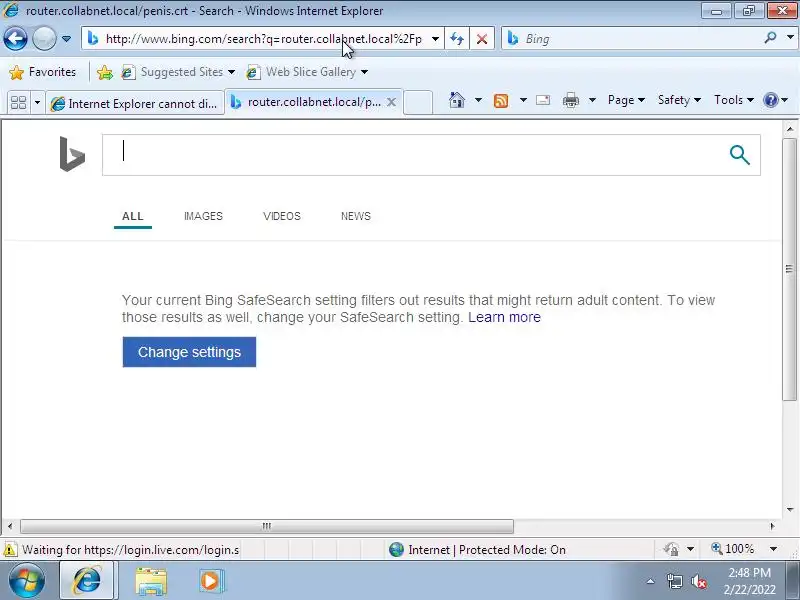
Task: Click the muted volume tray icon
Action: (x=698, y=581)
